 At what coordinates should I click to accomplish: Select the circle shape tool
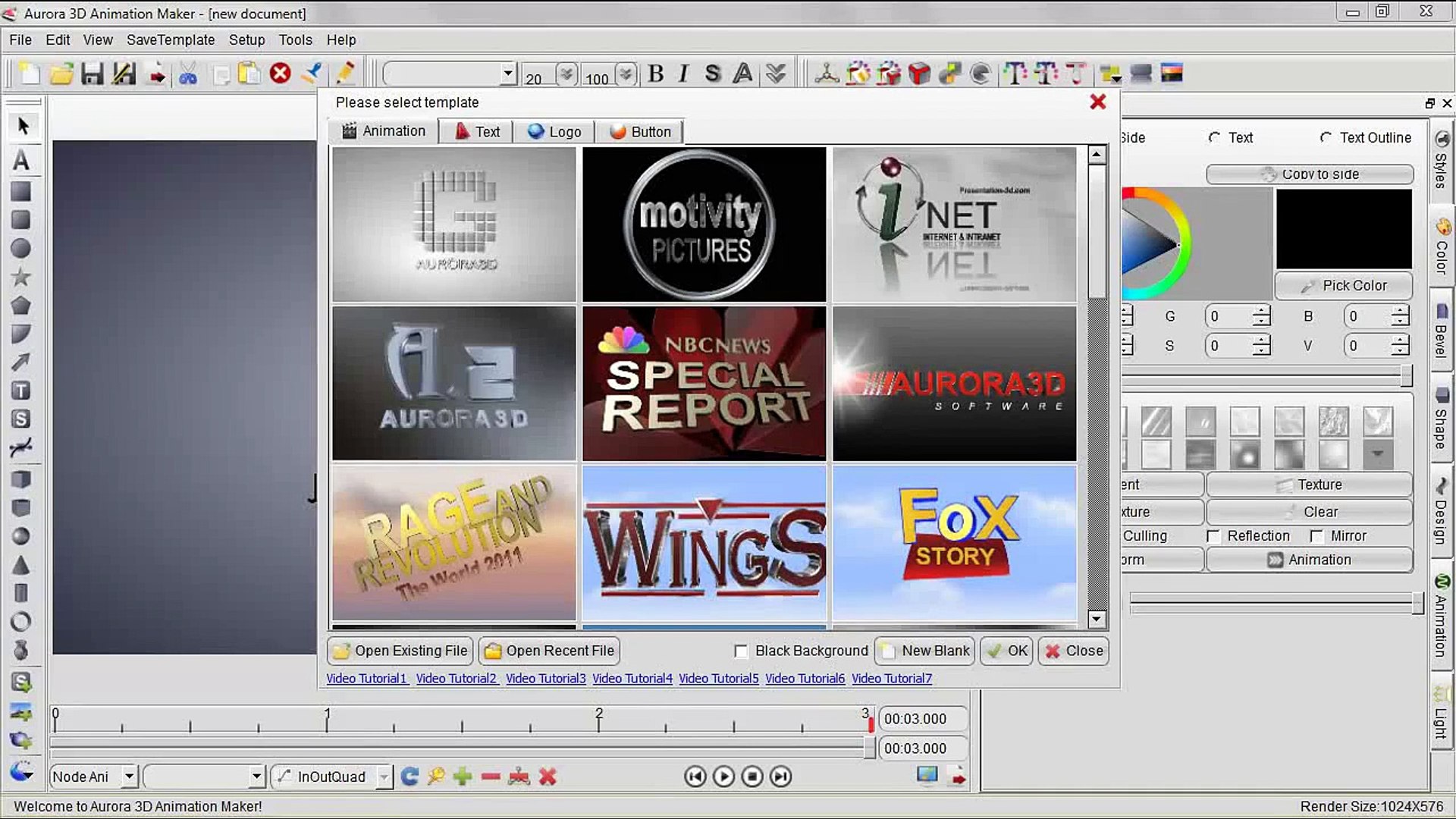[x=21, y=249]
